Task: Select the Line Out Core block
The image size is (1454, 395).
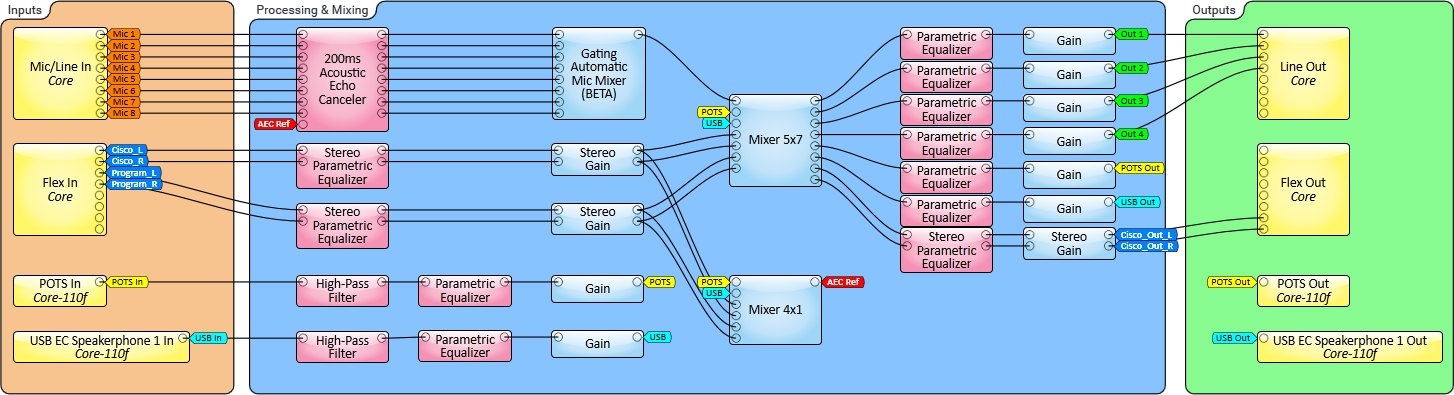Action: 1303,73
